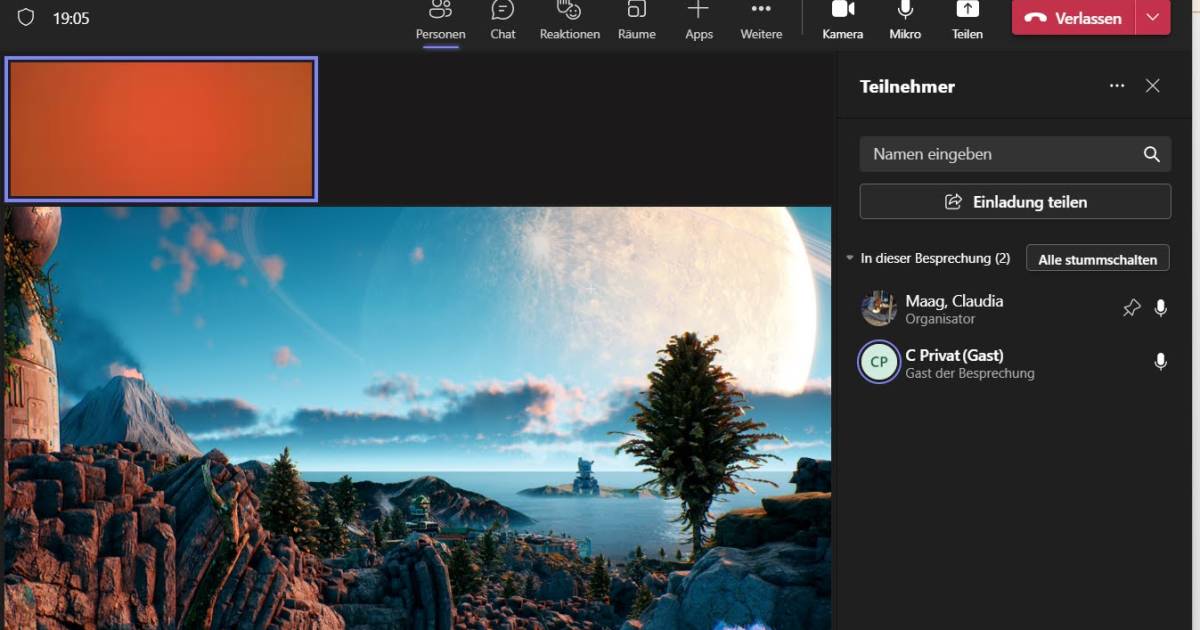Mute Maag, Claudia via her mic icon
1200x630 pixels.
tap(1161, 308)
